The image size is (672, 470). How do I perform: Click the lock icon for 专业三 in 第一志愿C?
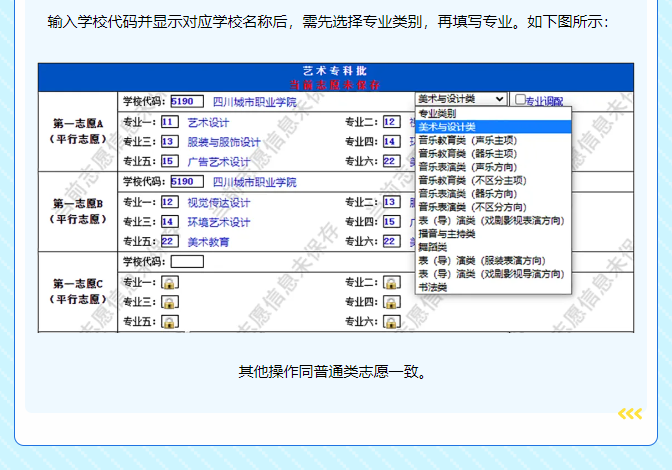[170, 302]
